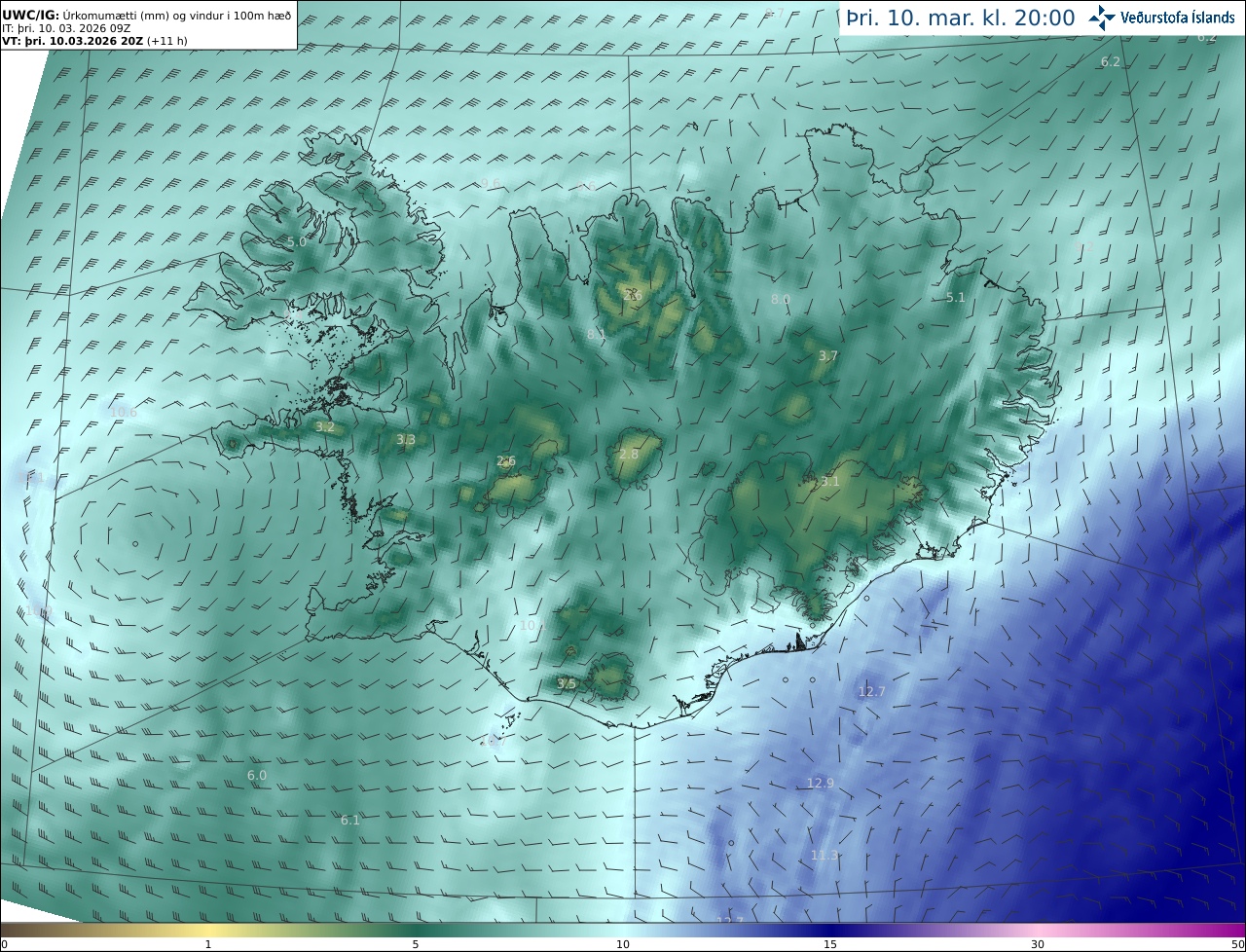Image resolution: width=1246 pixels, height=952 pixels.
Task: Click the 10.6 value label over the sea
Action: [x=123, y=412]
